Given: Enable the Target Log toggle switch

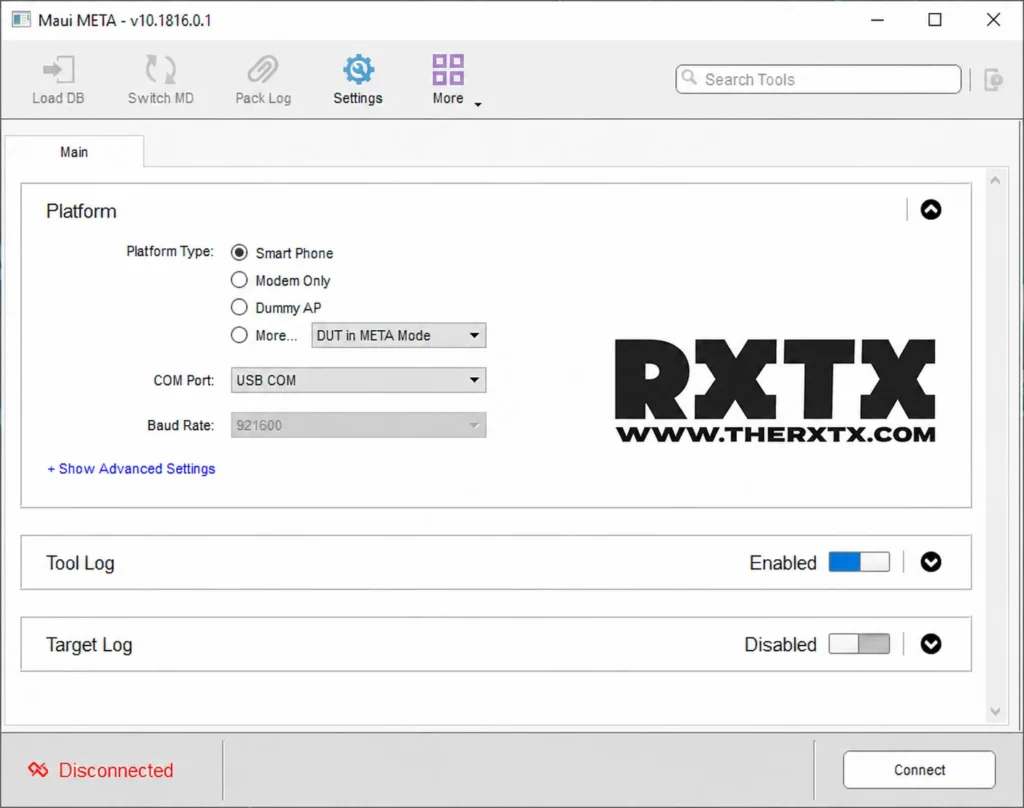Looking at the screenshot, I should click(x=859, y=644).
